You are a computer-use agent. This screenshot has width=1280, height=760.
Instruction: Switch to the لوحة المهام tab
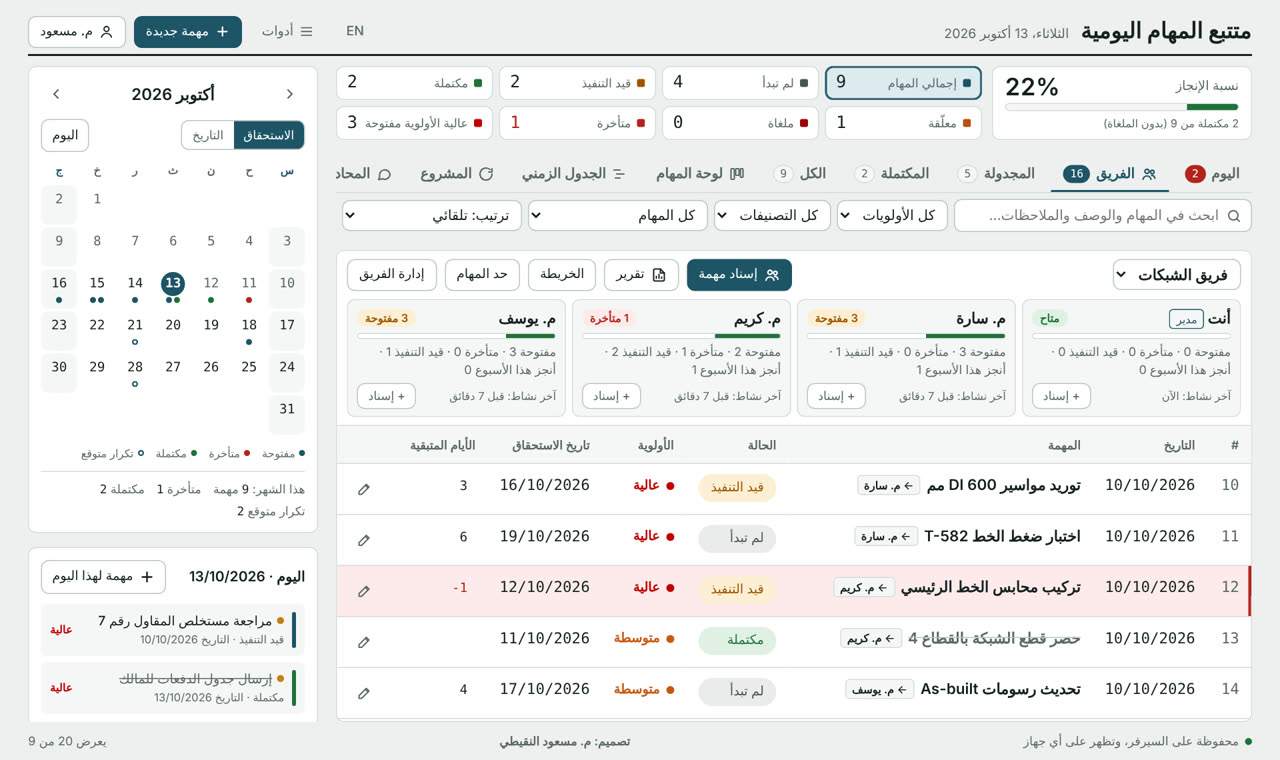(x=700, y=174)
